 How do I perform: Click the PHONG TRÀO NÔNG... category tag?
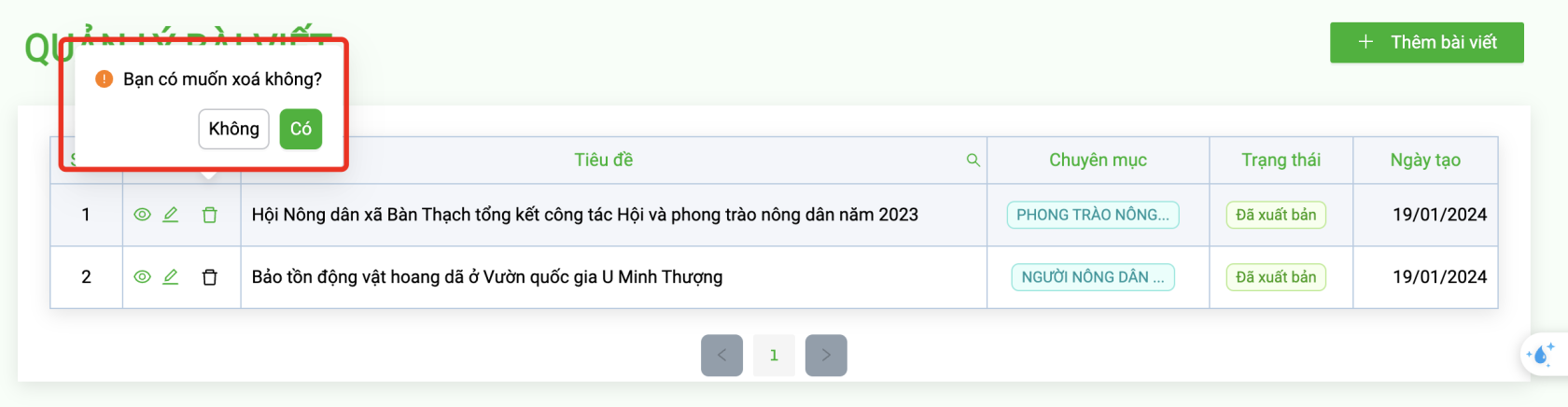(x=1093, y=215)
